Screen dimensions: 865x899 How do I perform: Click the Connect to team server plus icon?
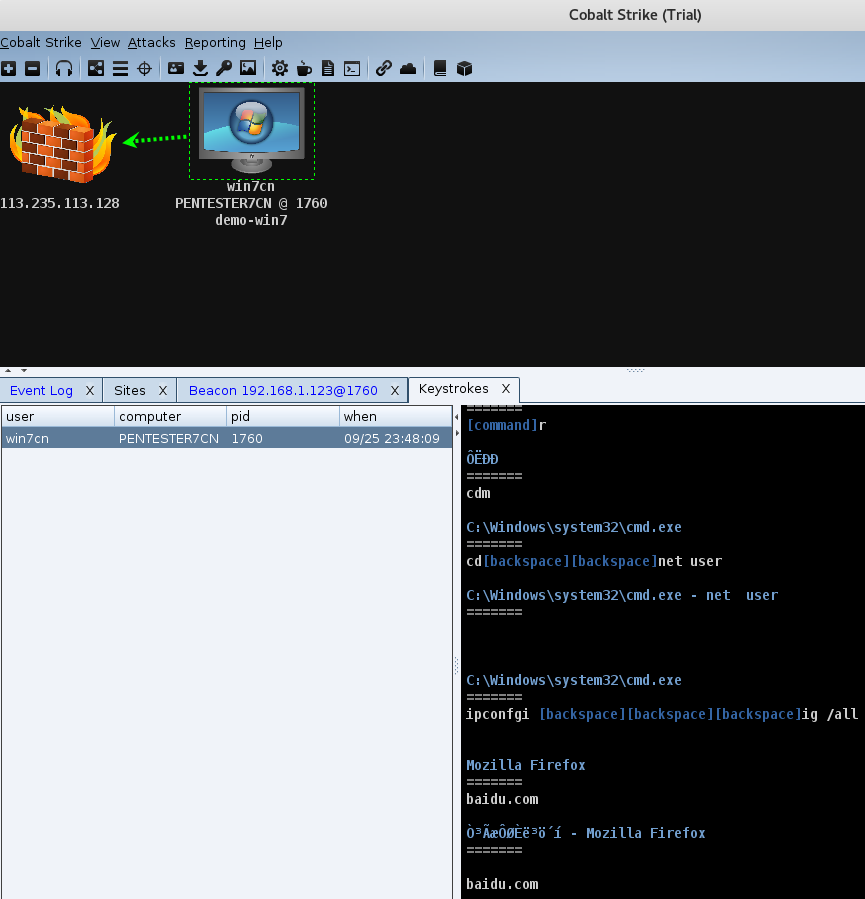click(x=8, y=69)
